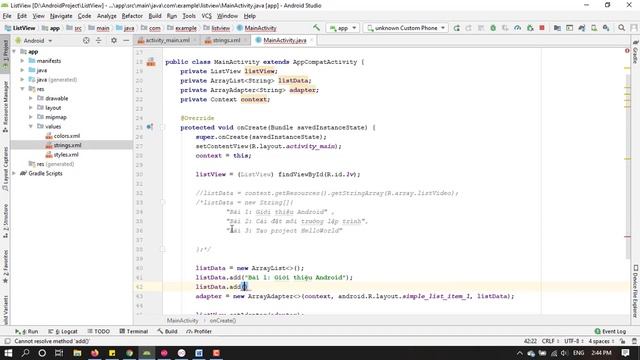Viewport: 640px width, 360px height.
Task: Close the MainActivity.java tab
Action: click(312, 40)
